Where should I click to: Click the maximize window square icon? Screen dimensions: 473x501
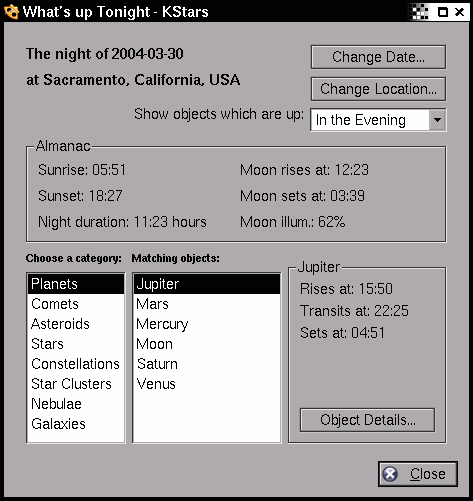pyautogui.click(x=443, y=12)
